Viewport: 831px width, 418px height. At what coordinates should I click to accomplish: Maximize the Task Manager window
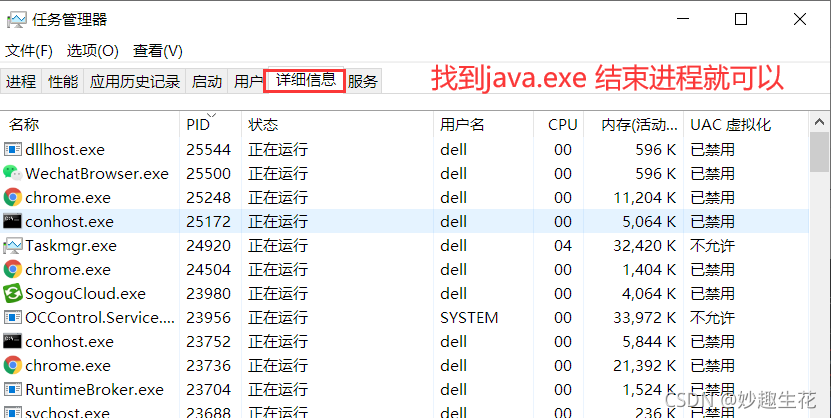[x=741, y=19]
